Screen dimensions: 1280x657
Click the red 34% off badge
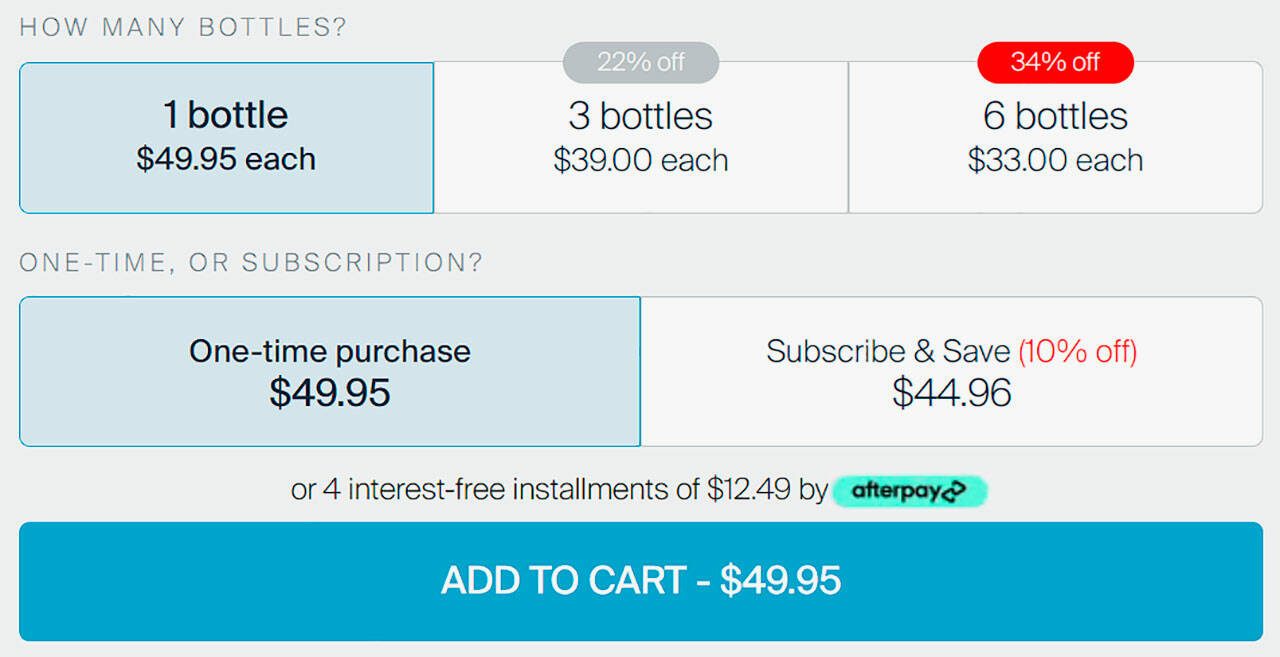(1055, 62)
